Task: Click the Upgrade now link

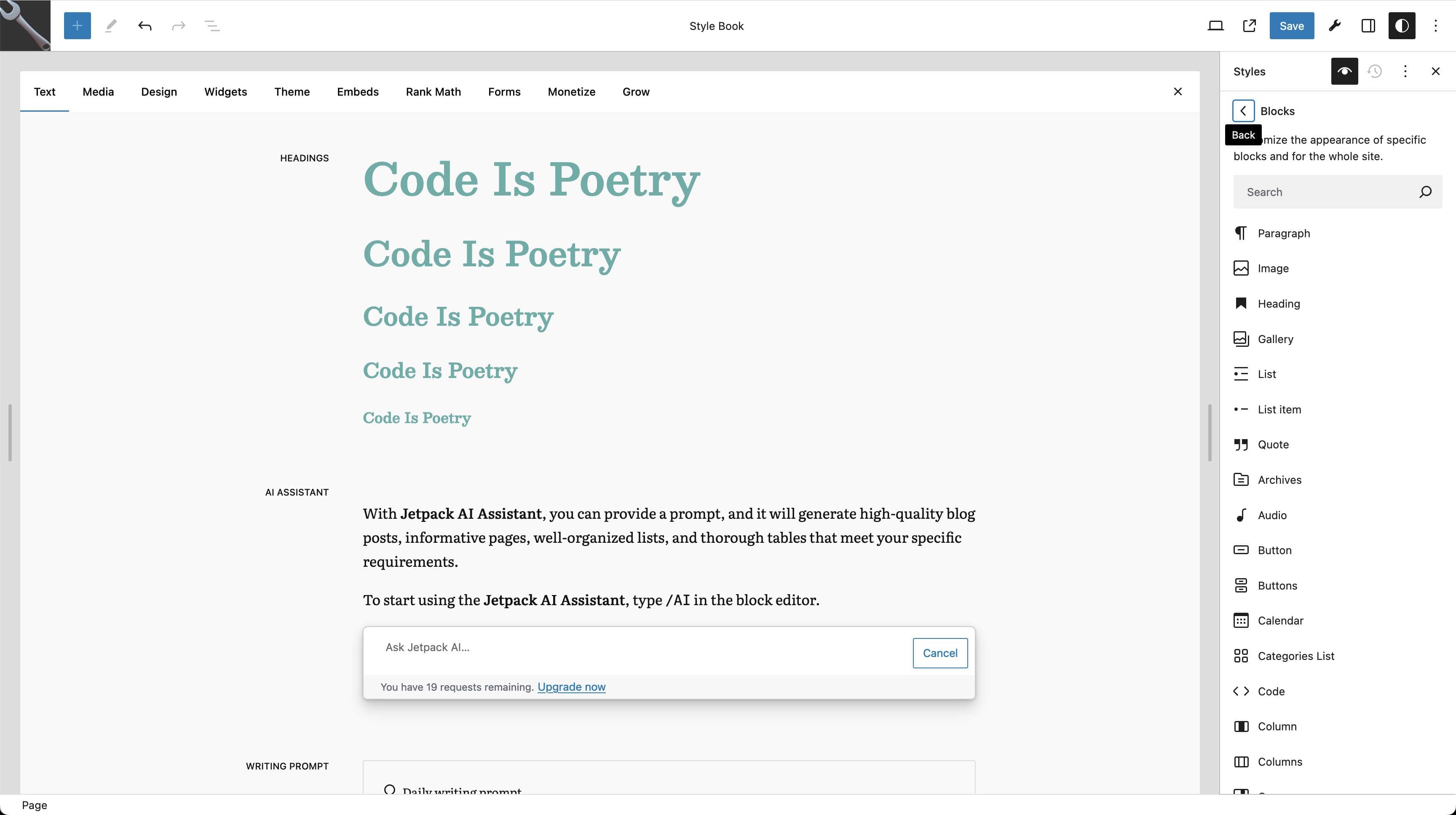Action: coord(571,687)
